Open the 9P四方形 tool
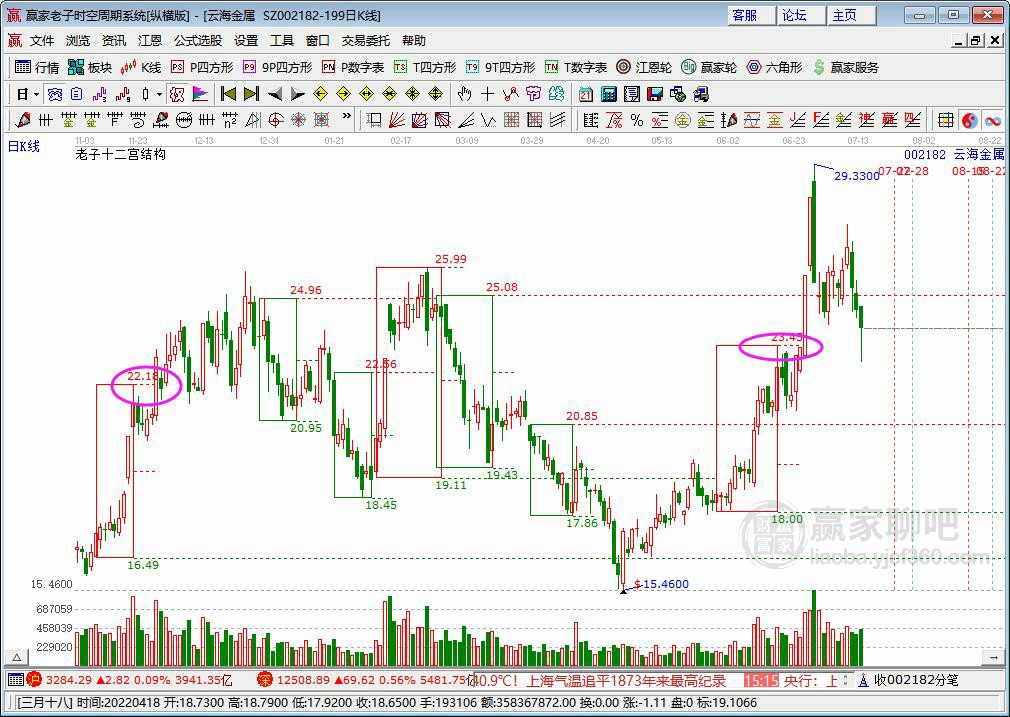The height and width of the screenshot is (717, 1010). tap(278, 67)
